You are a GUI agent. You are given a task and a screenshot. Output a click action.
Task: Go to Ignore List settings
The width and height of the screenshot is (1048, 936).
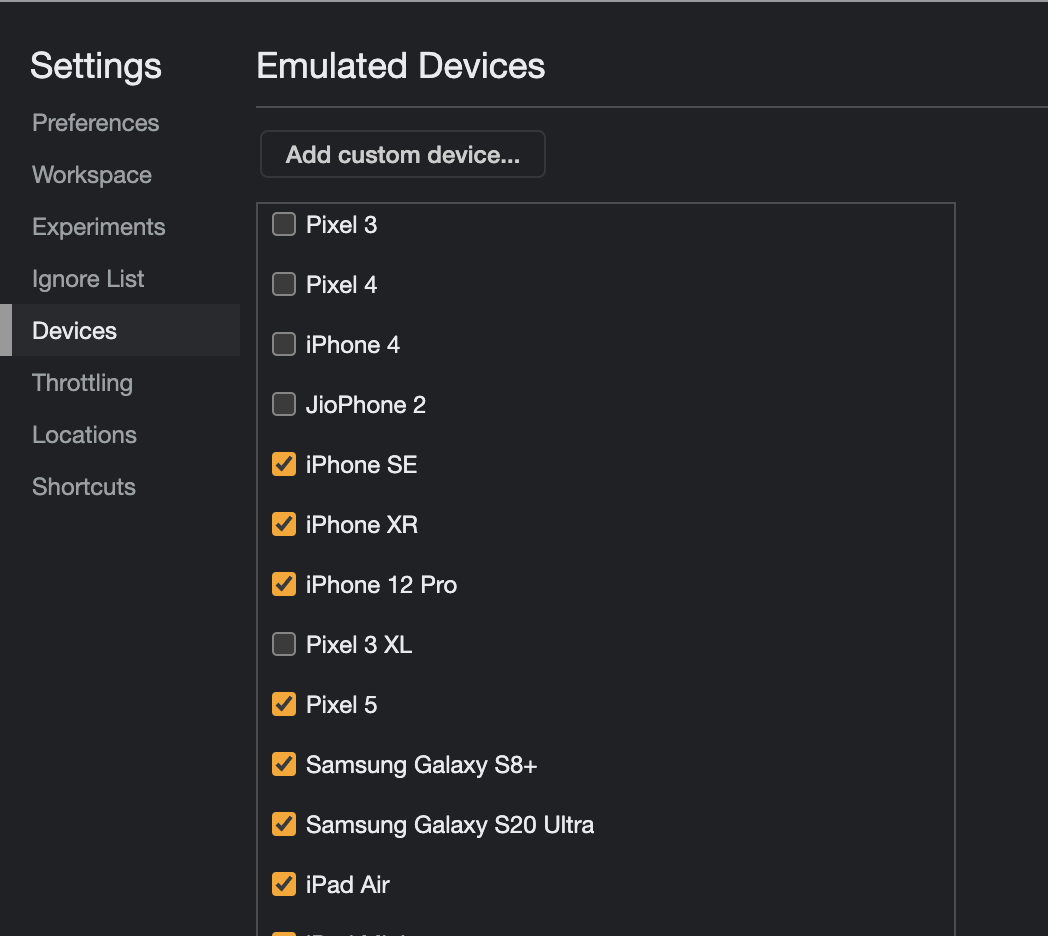(88, 279)
